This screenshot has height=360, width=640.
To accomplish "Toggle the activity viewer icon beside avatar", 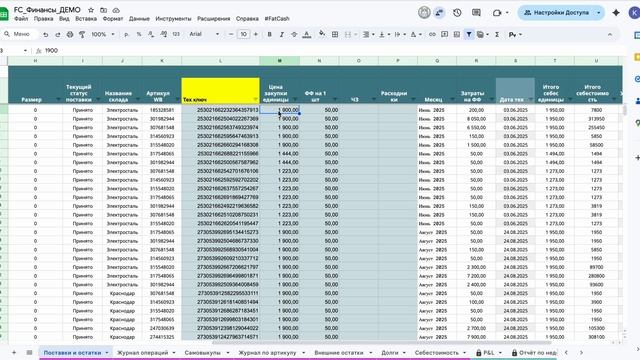I will [439, 13].
